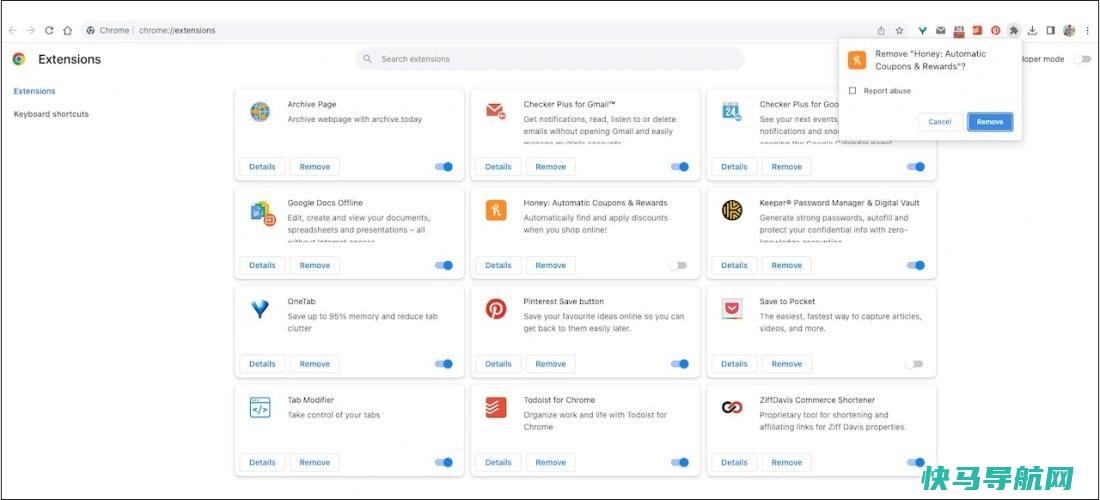Click the browser back arrow
Image resolution: width=1100 pixels, height=500 pixels.
pyautogui.click(x=12, y=30)
